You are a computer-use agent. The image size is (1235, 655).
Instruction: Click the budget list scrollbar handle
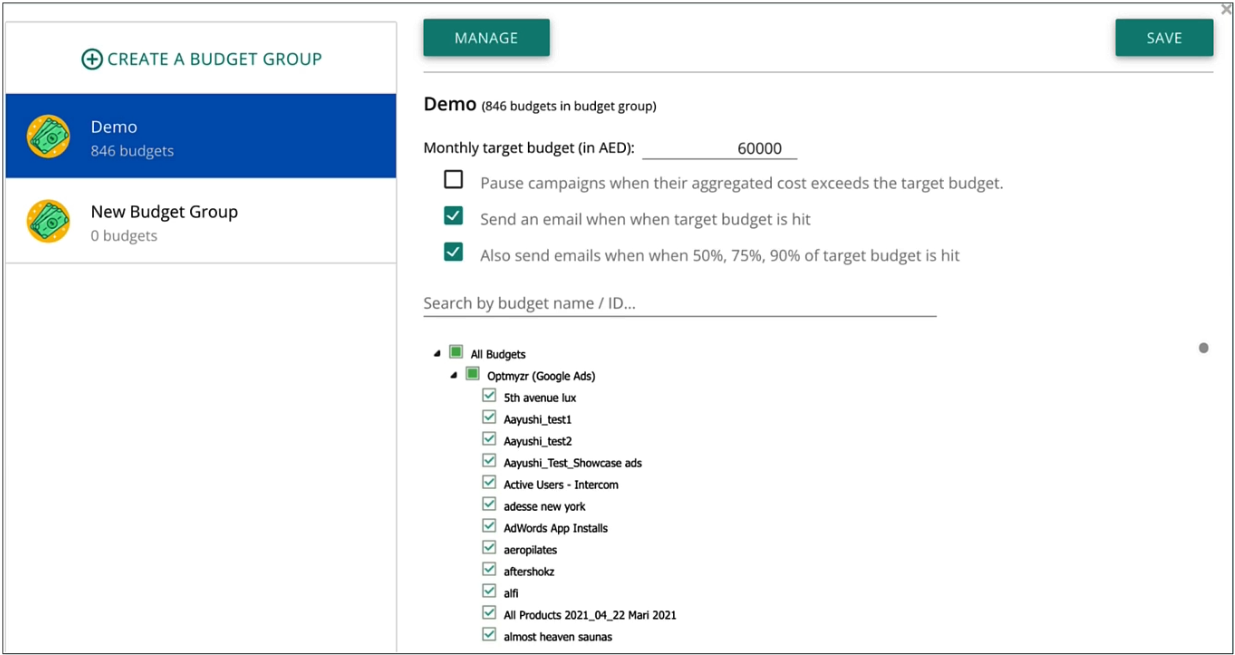point(1203,348)
